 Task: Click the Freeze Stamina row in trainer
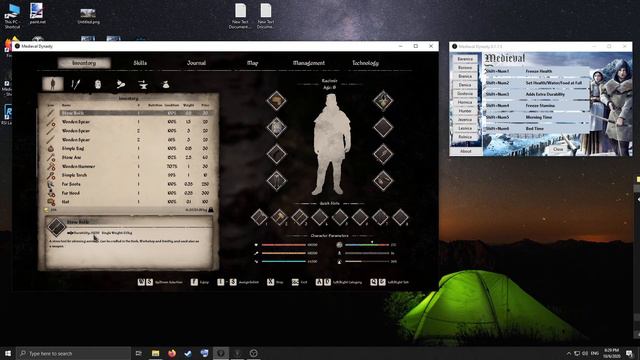(x=536, y=105)
